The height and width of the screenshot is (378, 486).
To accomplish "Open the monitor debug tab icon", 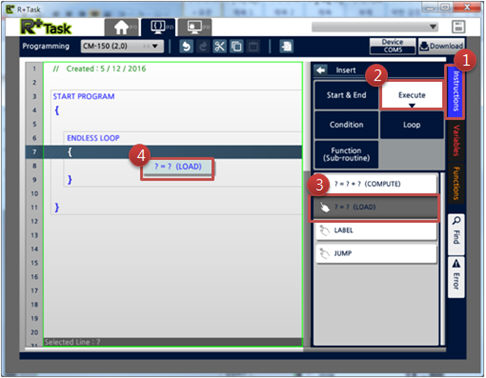I will point(195,27).
